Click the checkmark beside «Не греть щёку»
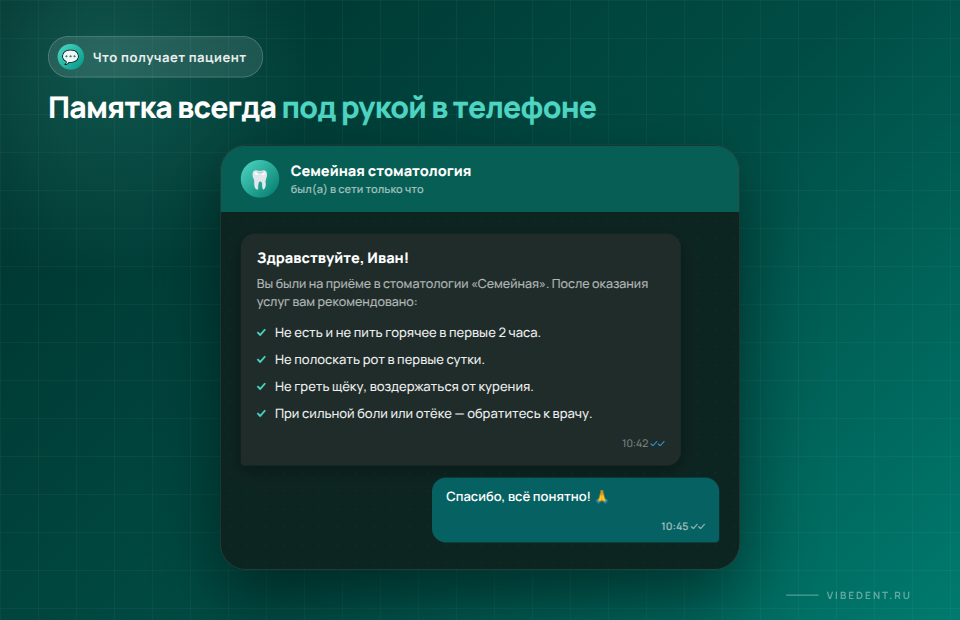Viewport: 960px width, 620px height. tap(261, 386)
